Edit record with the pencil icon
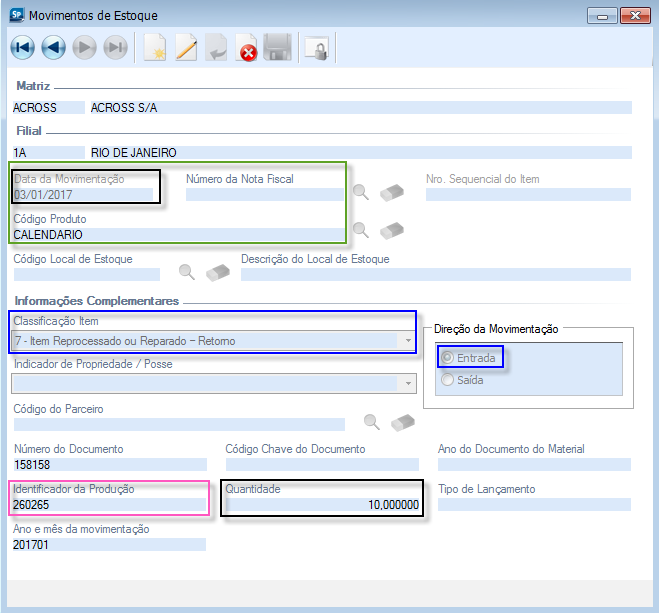The height and width of the screenshot is (613, 659). [186, 47]
